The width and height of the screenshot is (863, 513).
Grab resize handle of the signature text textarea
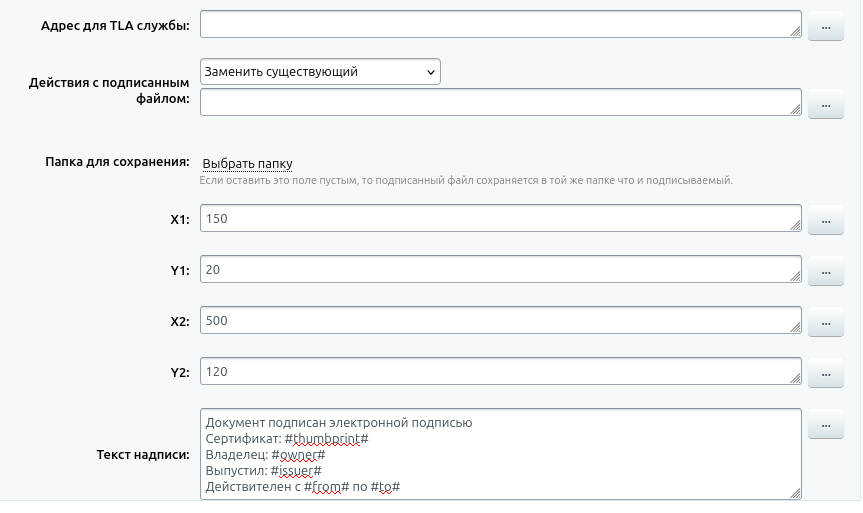[795, 493]
